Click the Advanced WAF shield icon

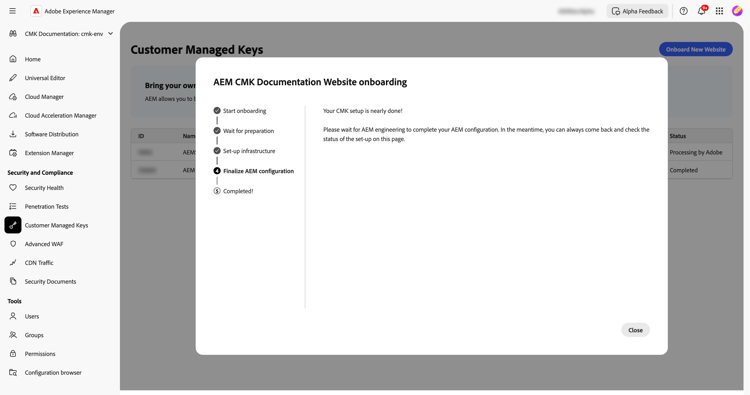(x=13, y=244)
